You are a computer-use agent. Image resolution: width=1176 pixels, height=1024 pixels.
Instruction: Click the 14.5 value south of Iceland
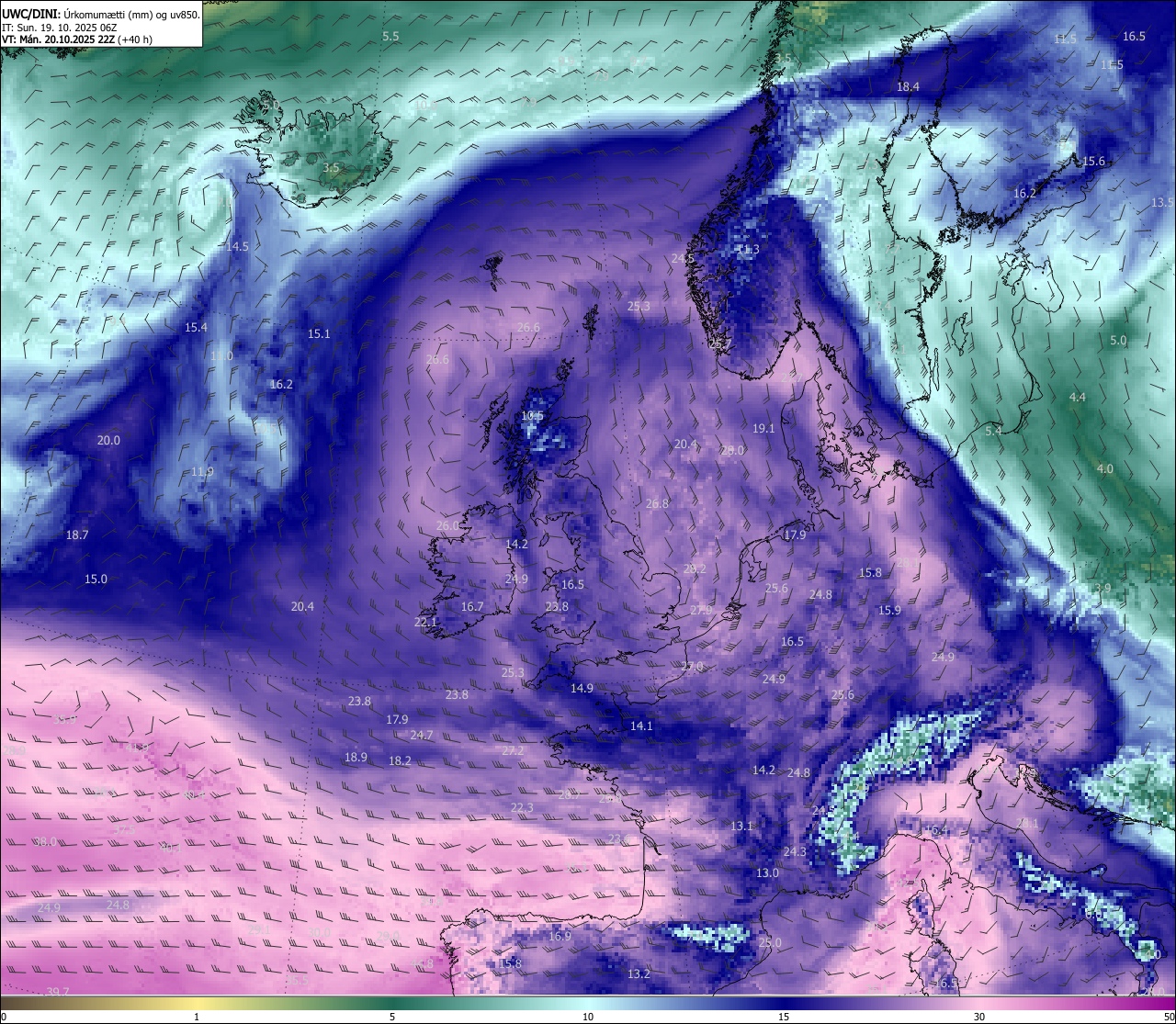coord(237,246)
